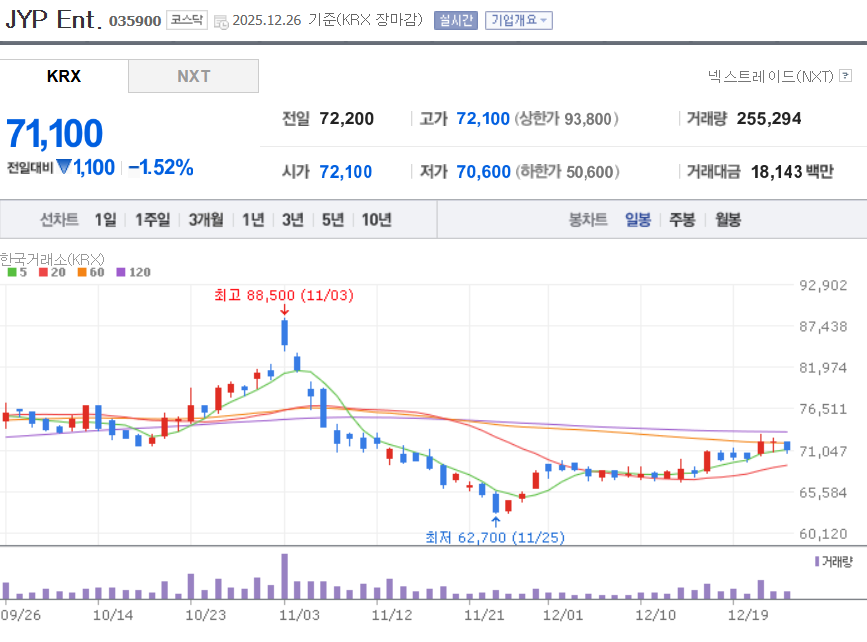867x642 pixels.
Task: Click the purple 120-day moving average swatch
Action: pos(121,272)
